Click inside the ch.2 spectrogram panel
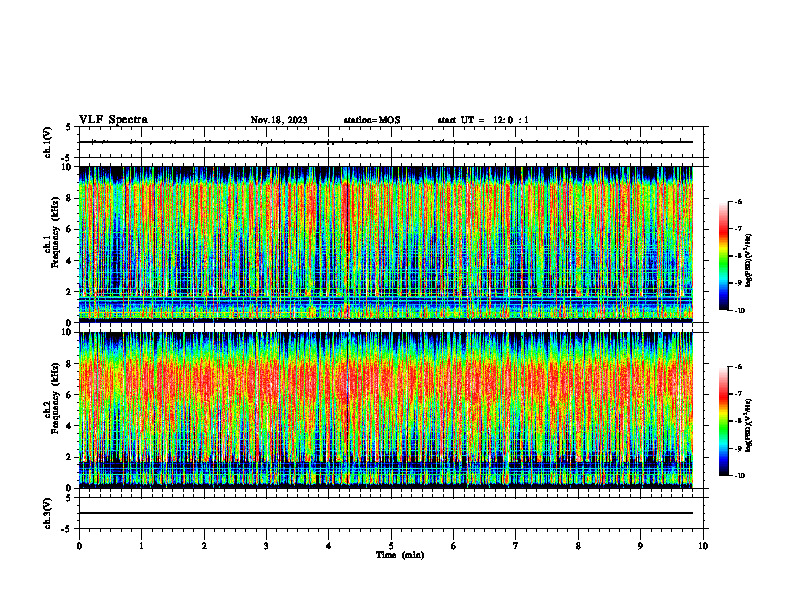Screen dimensions: 792x612 pyautogui.click(x=386, y=410)
